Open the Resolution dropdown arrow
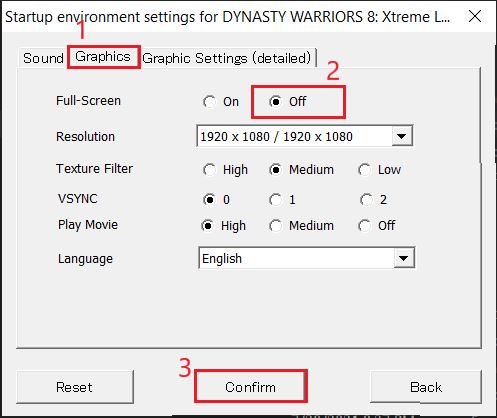The width and height of the screenshot is (497, 418). 402,136
